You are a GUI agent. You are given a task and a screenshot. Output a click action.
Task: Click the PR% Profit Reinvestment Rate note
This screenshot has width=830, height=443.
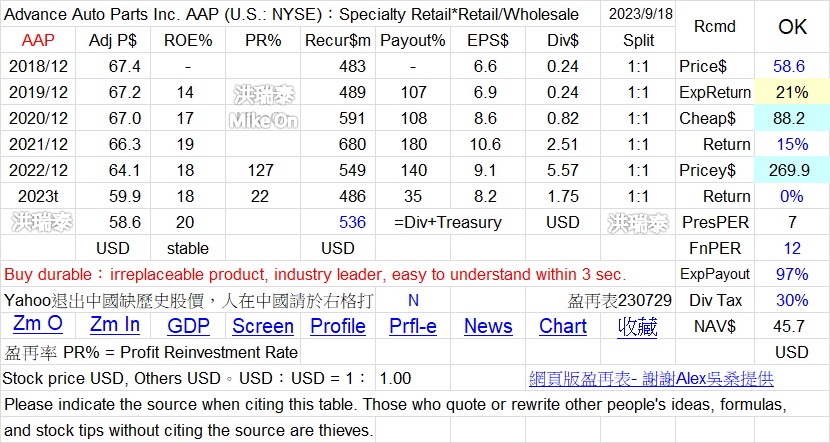151,352
